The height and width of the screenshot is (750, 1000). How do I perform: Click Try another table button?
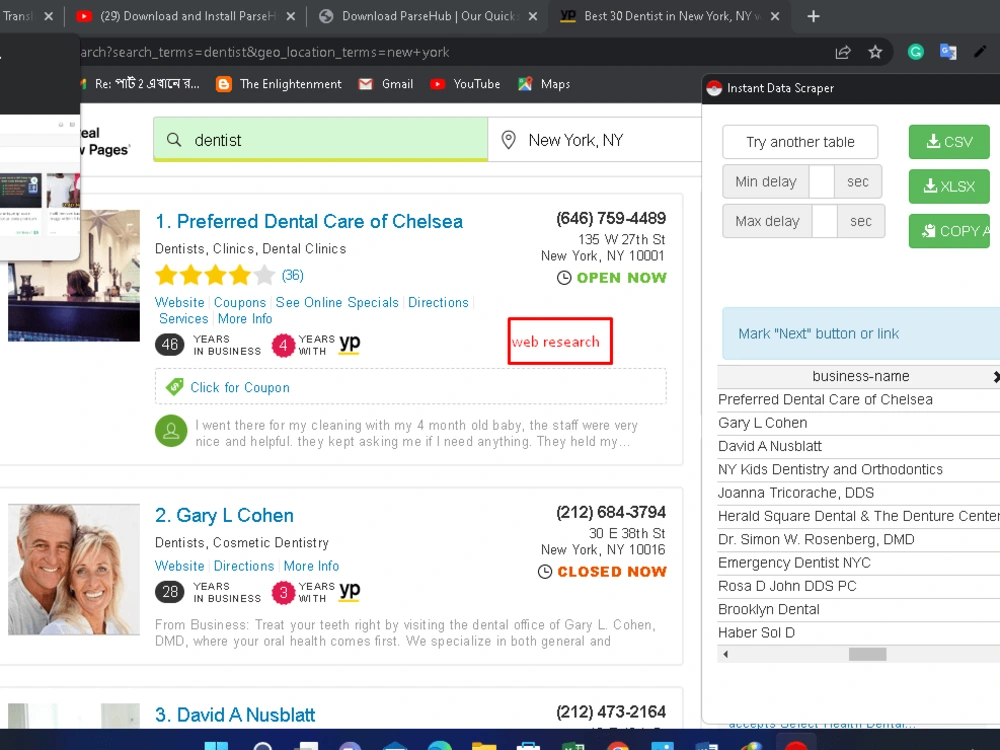point(800,142)
